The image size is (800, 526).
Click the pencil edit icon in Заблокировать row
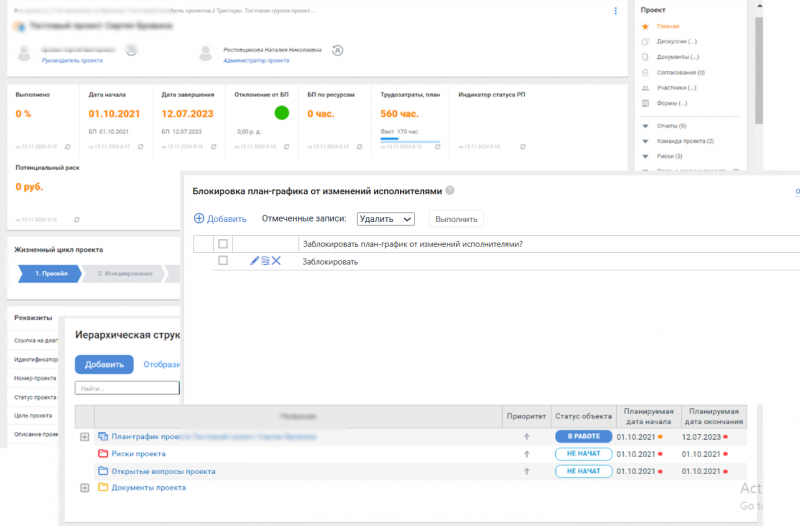tap(254, 261)
